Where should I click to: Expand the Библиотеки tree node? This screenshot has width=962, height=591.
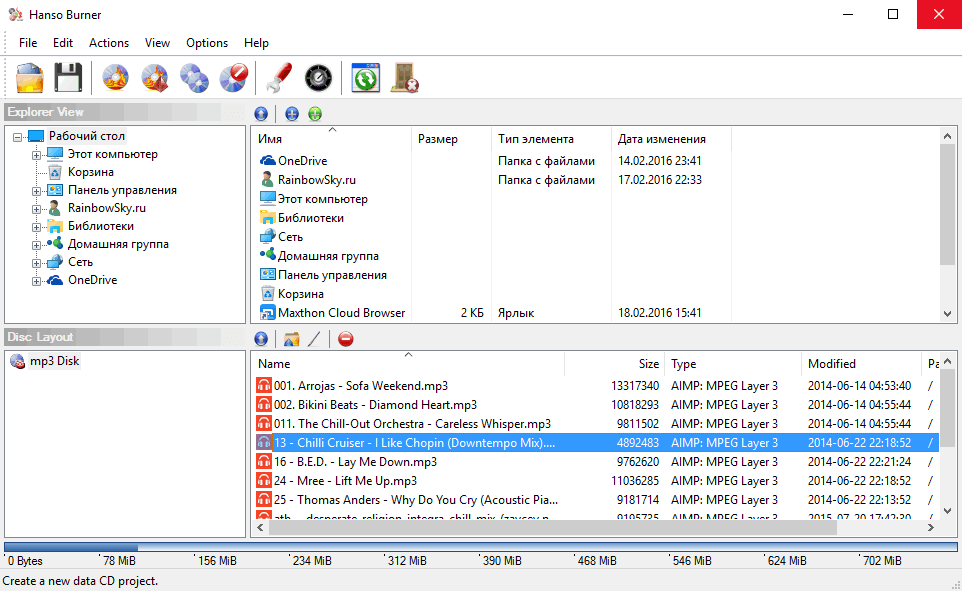click(36, 226)
